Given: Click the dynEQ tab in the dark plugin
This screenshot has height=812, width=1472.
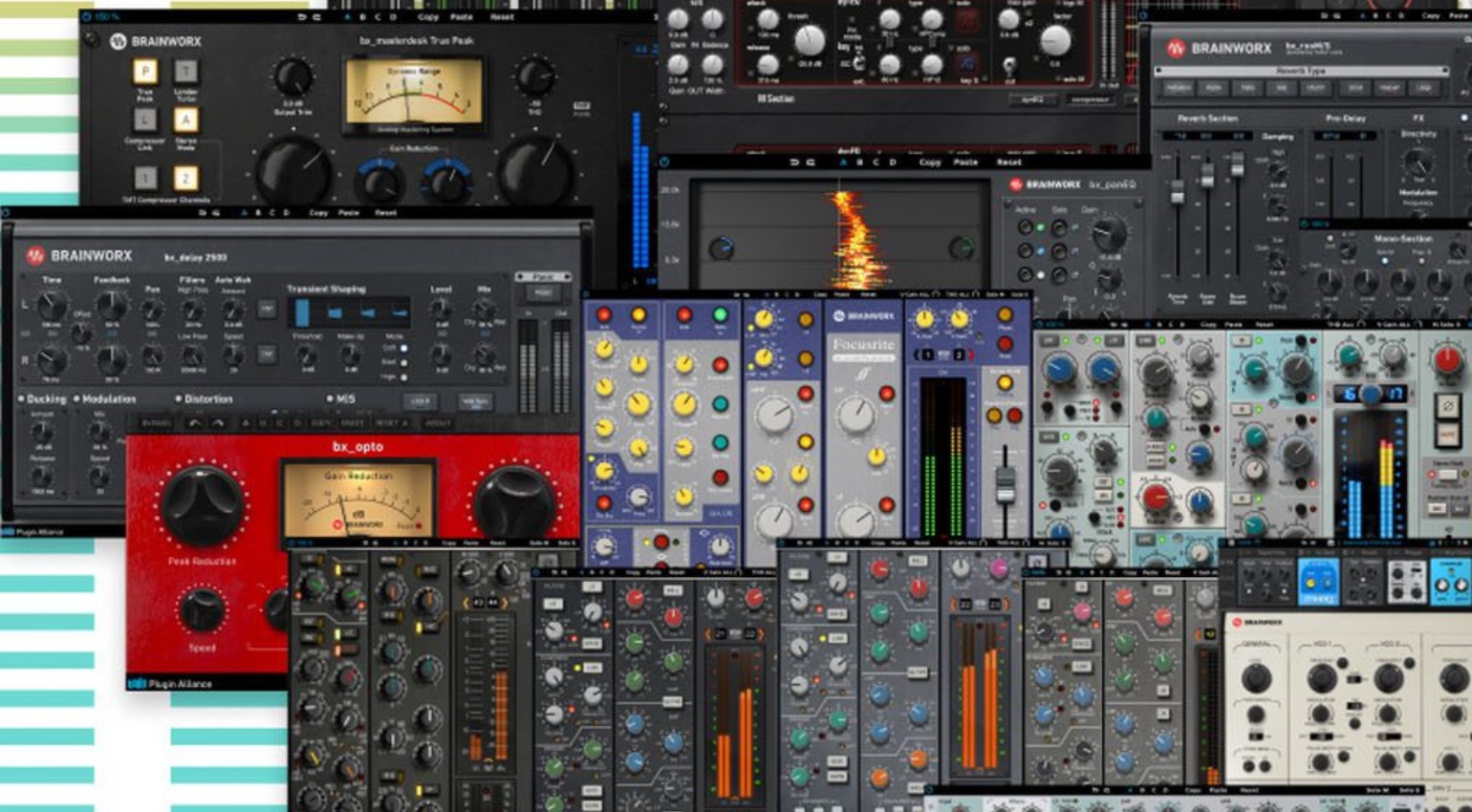Looking at the screenshot, I should (x=1032, y=98).
